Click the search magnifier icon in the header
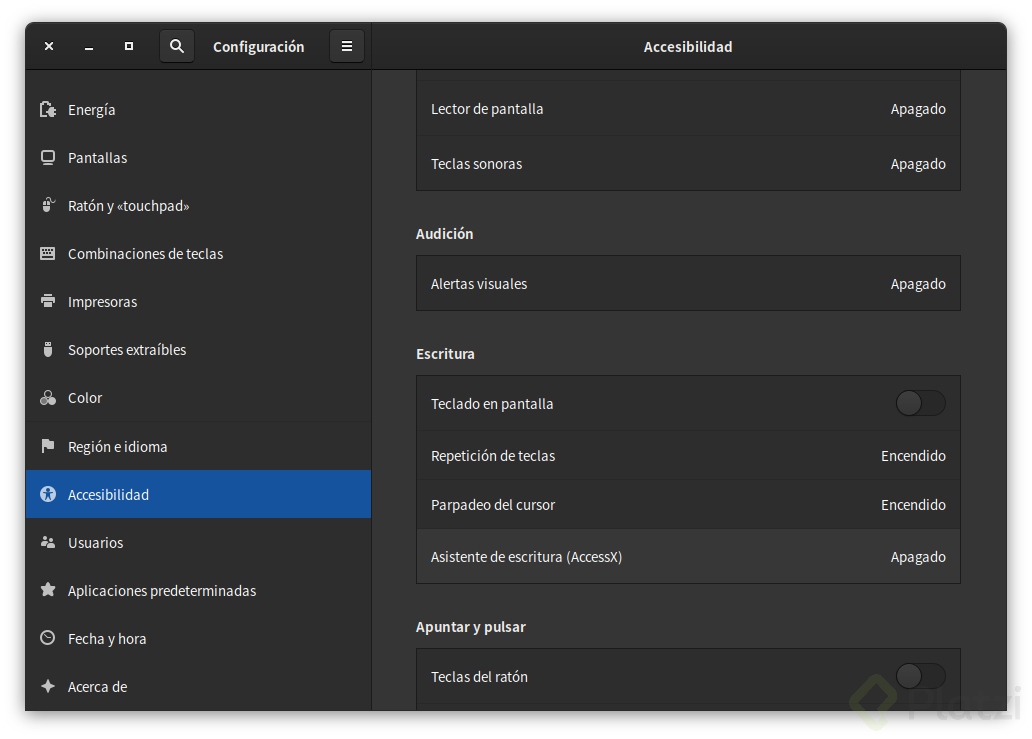 click(176, 46)
